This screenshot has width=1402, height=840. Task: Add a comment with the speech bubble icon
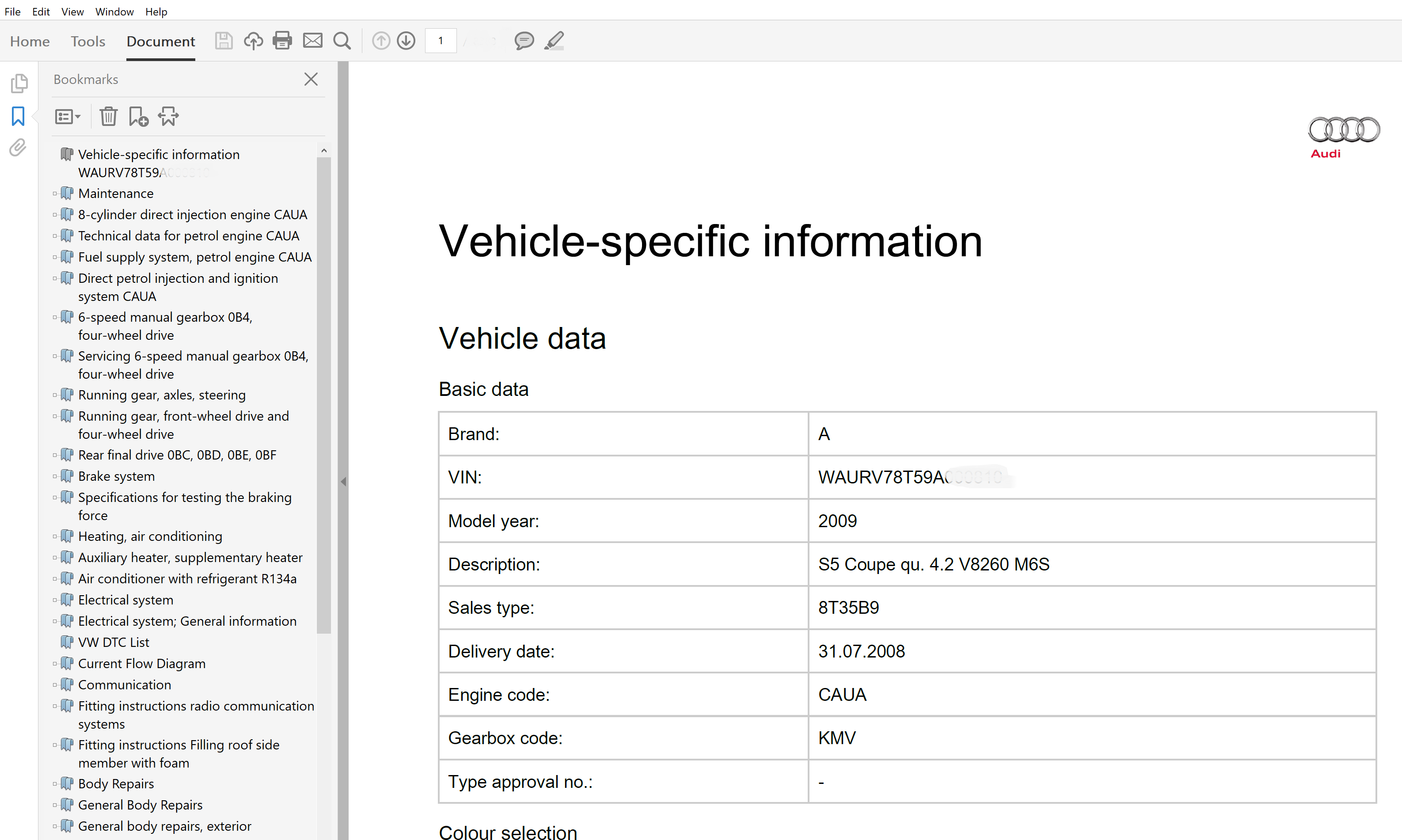point(524,41)
